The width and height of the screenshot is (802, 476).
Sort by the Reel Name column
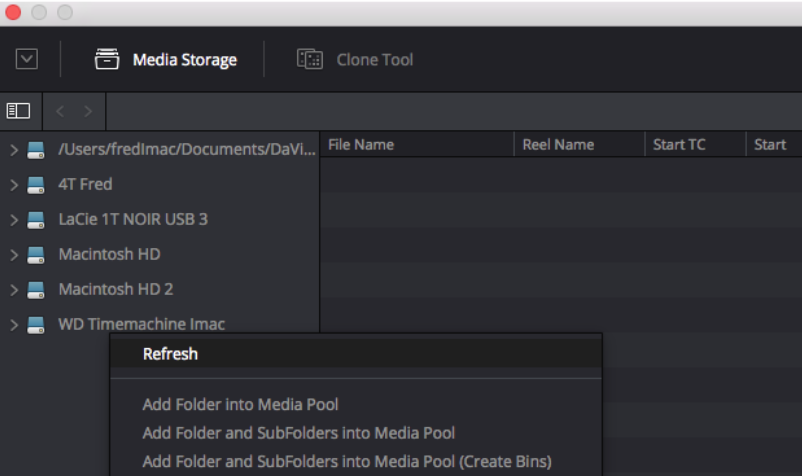point(558,145)
